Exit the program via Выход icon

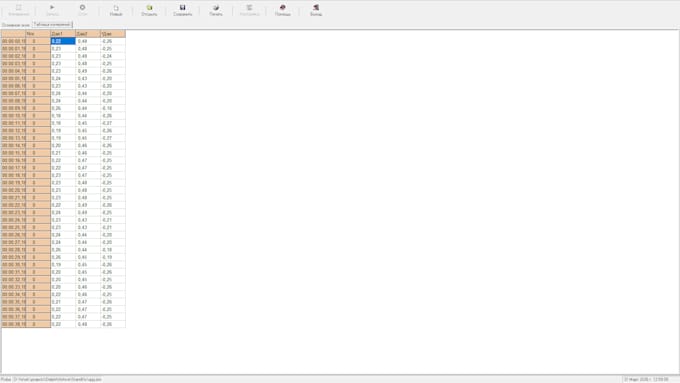click(316, 10)
